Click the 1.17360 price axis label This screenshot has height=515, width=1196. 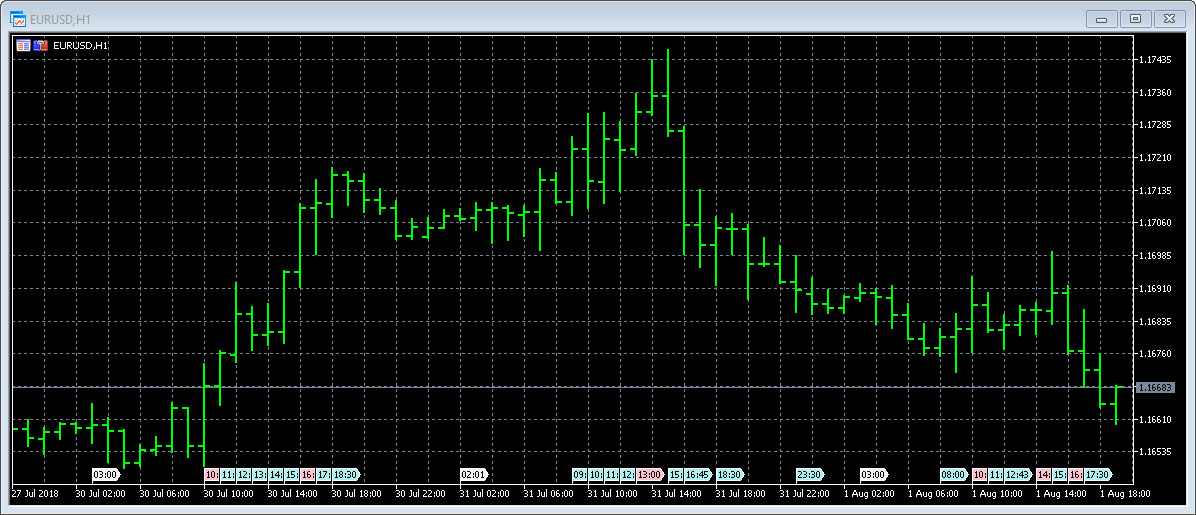point(1154,92)
